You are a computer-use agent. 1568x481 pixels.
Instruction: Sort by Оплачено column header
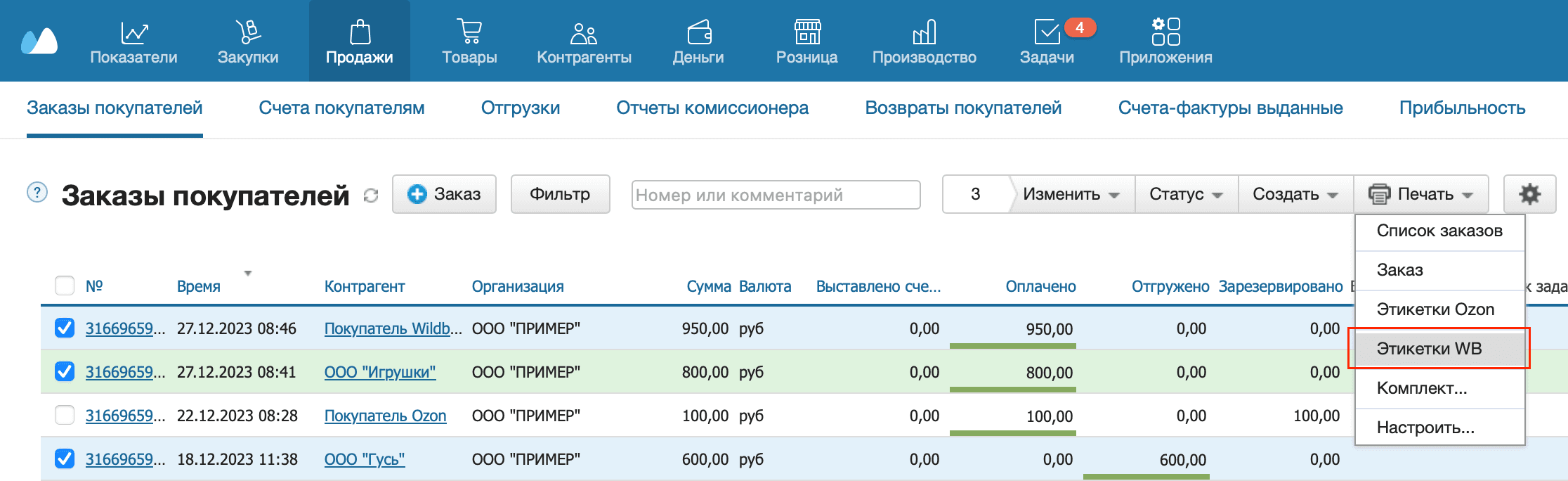(x=1040, y=286)
